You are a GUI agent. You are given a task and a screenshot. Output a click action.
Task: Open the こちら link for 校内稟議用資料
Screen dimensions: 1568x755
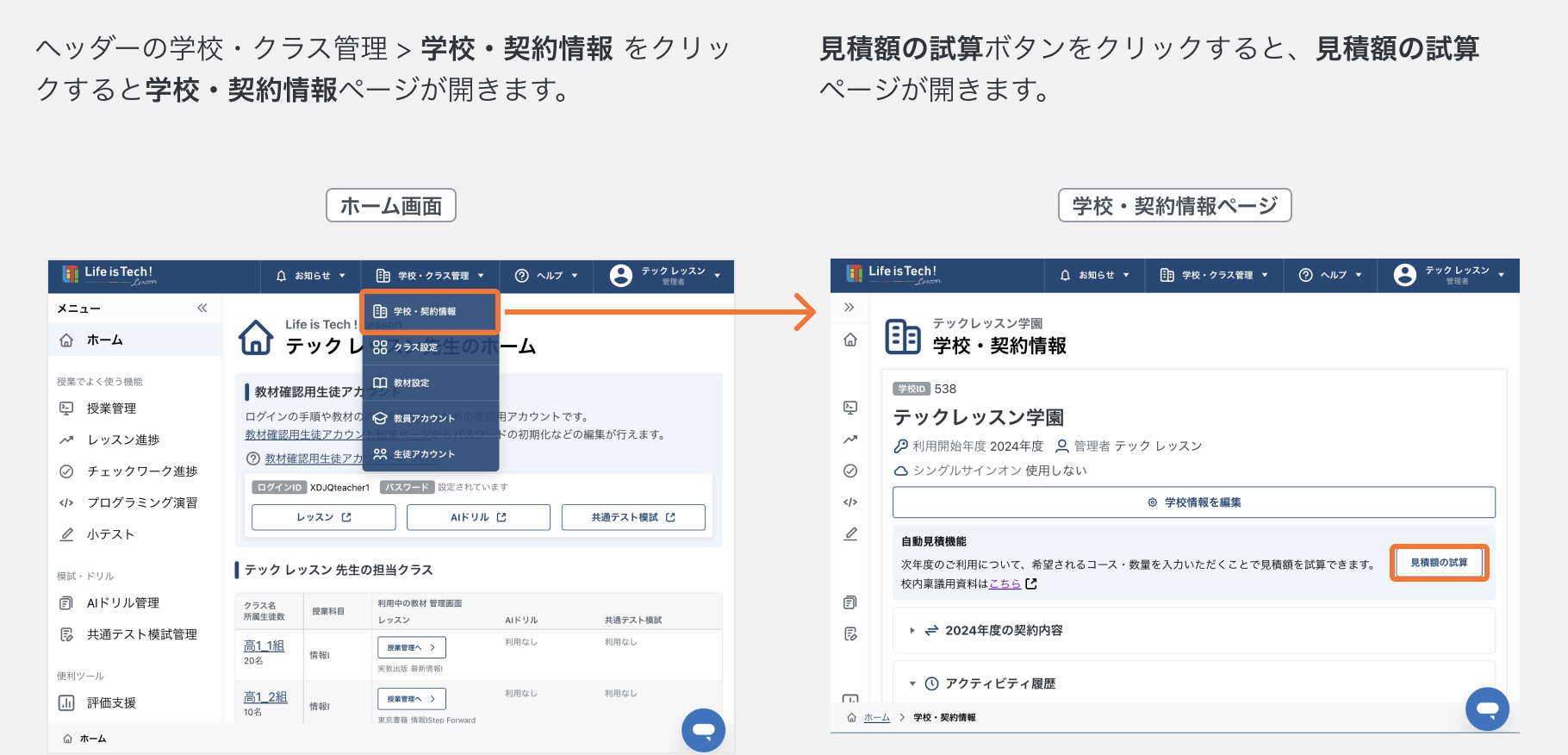point(1005,583)
